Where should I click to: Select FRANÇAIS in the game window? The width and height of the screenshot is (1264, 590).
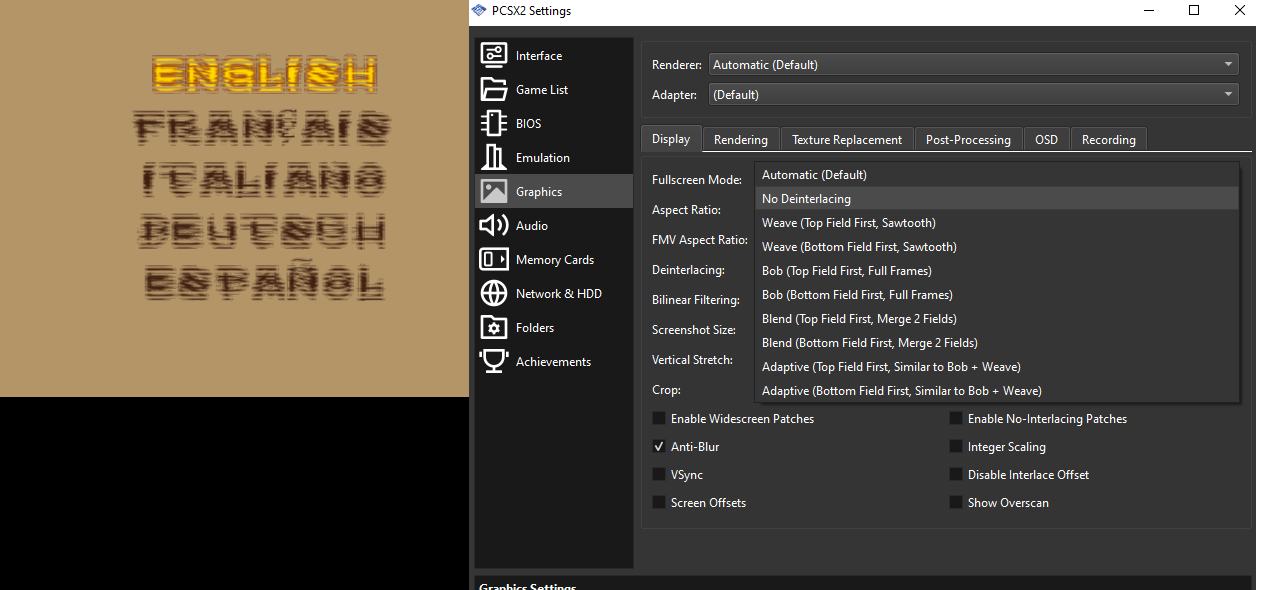tap(262, 127)
